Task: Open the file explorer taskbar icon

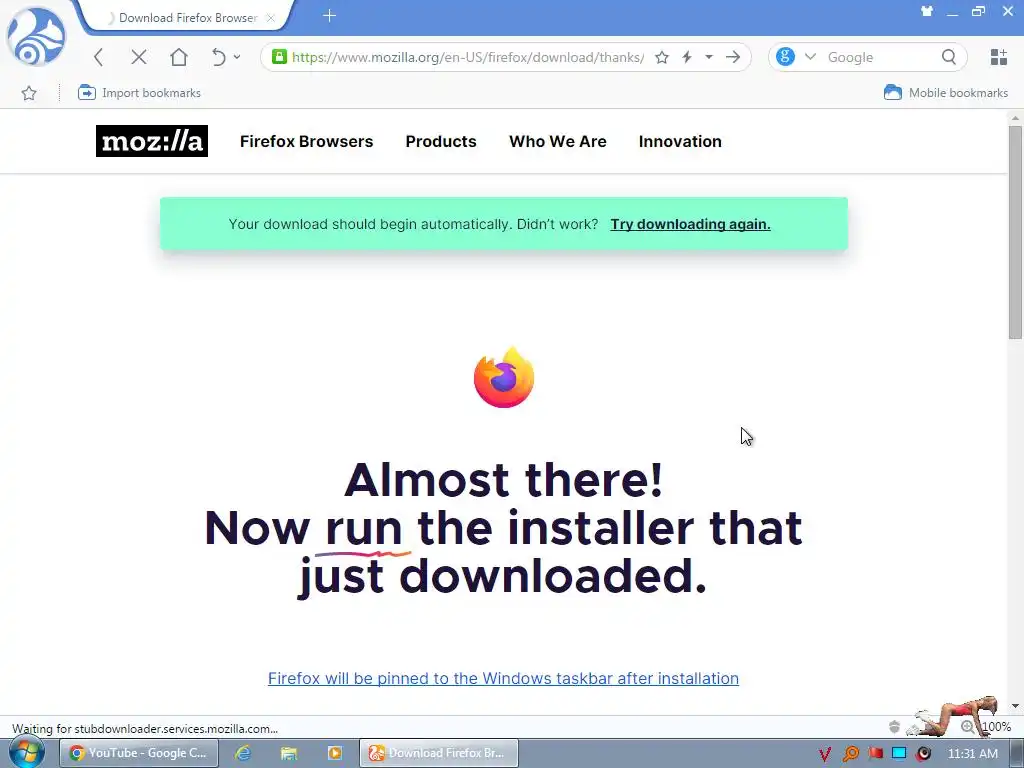Action: click(x=289, y=753)
